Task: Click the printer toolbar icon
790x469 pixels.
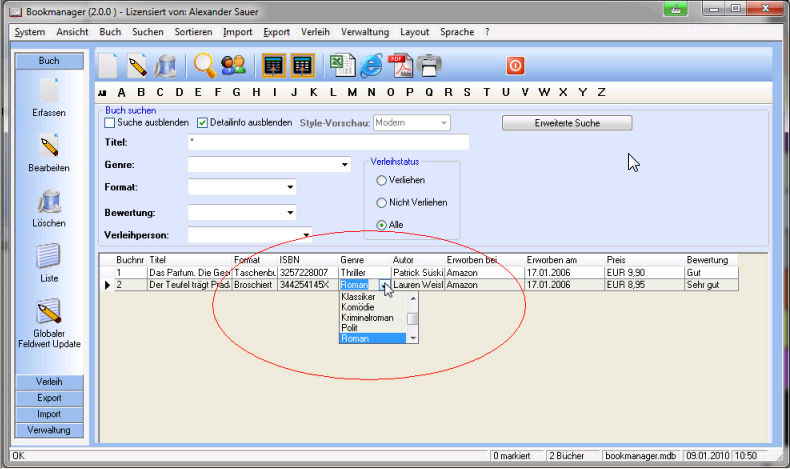Action: click(x=430, y=66)
